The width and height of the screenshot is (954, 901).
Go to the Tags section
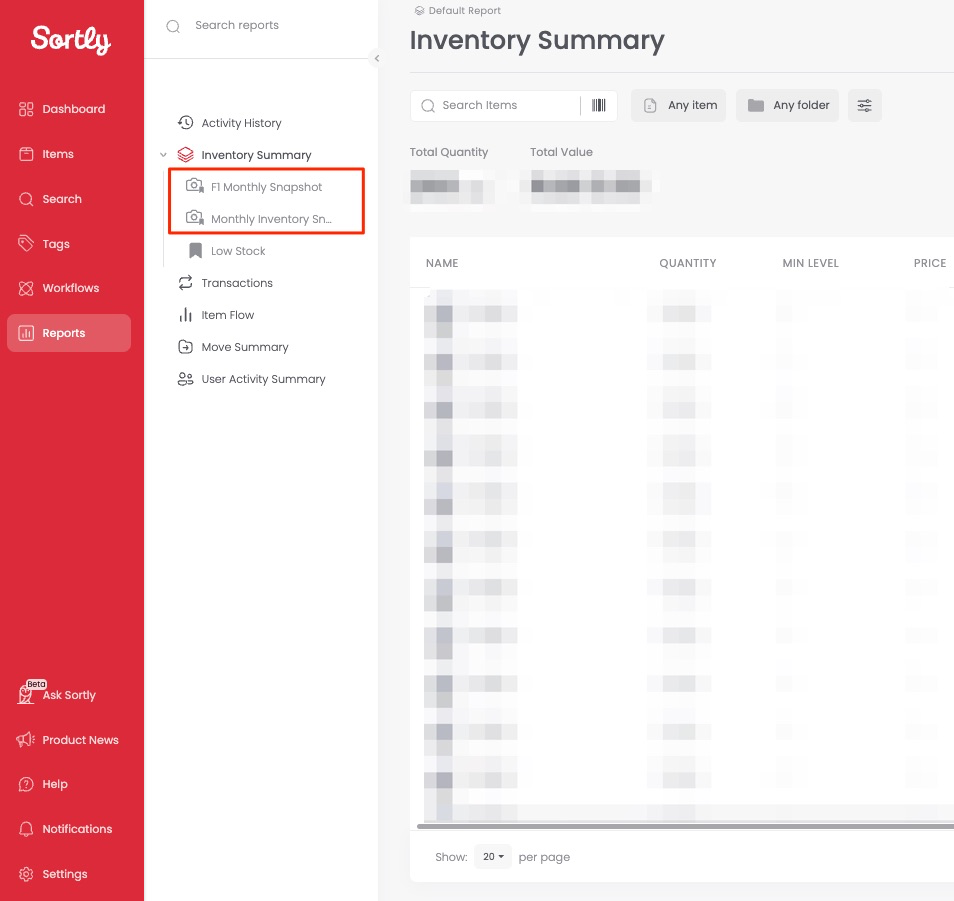55,244
